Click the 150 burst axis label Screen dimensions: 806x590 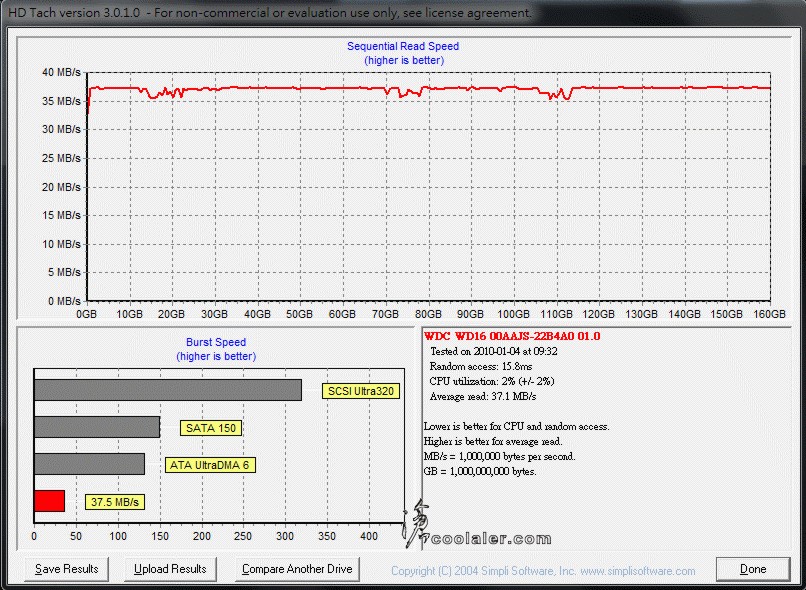coord(160,537)
